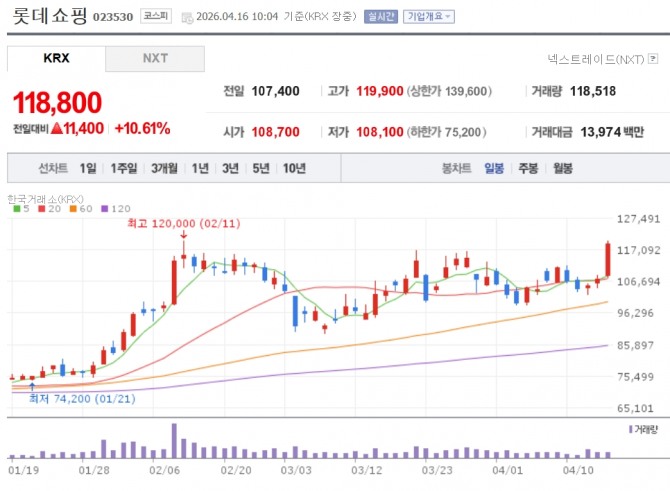The image size is (670, 491).
Task: Click the red up-arrow next to 11,400
Action: click(57, 128)
